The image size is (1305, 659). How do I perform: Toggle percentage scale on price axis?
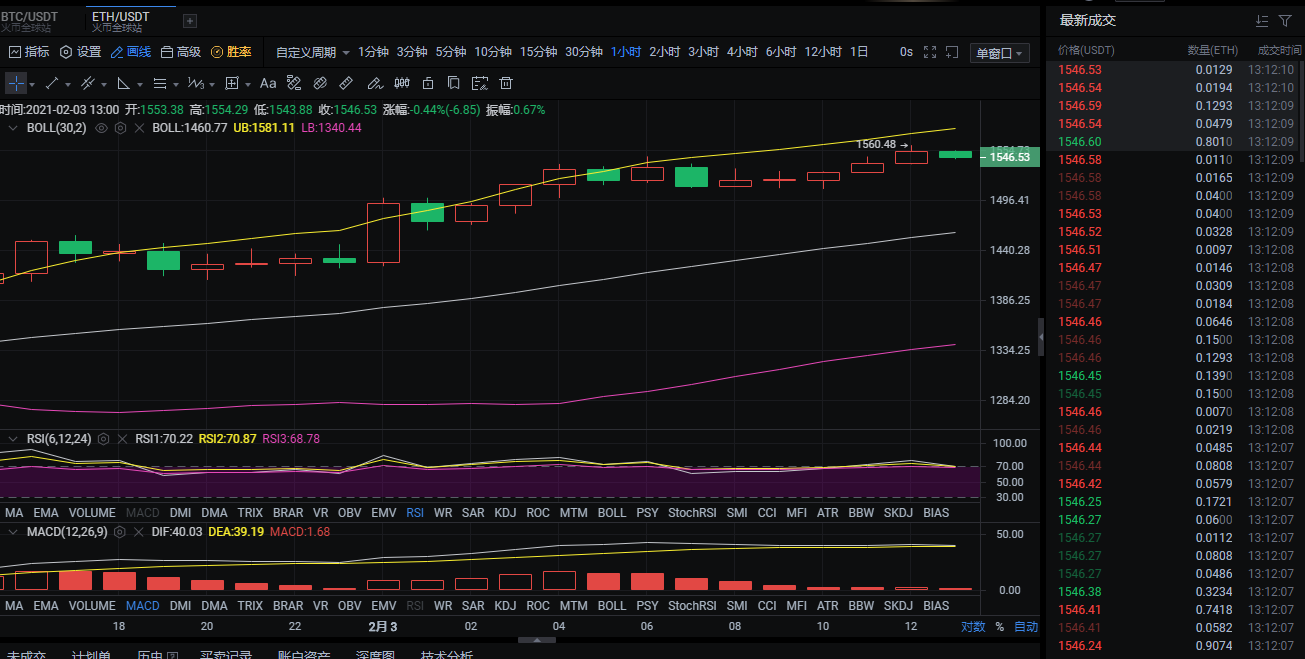pyautogui.click(x=999, y=627)
